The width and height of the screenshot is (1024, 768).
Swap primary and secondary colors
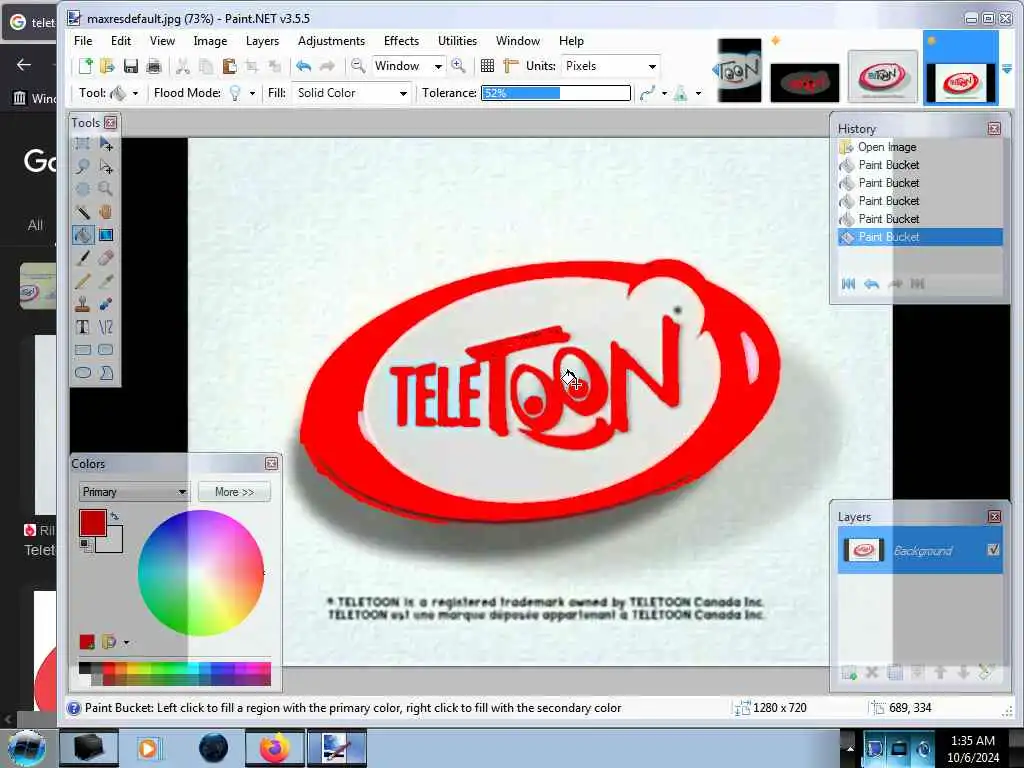coord(115,517)
